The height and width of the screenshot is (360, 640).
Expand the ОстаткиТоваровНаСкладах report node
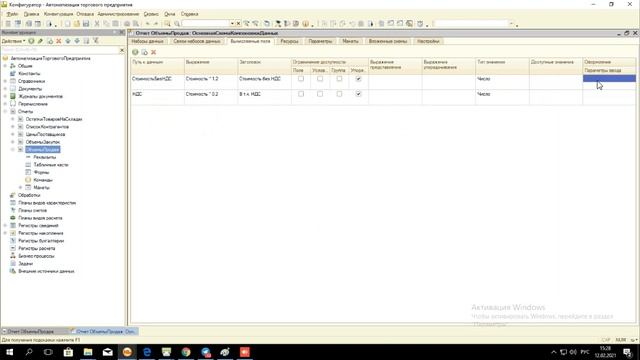pyautogui.click(x=13, y=119)
